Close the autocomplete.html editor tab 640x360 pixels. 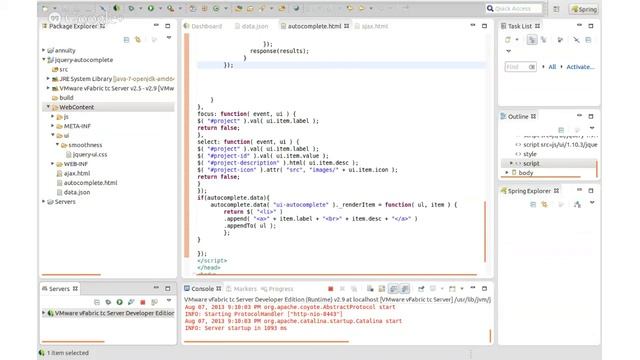tap(347, 26)
